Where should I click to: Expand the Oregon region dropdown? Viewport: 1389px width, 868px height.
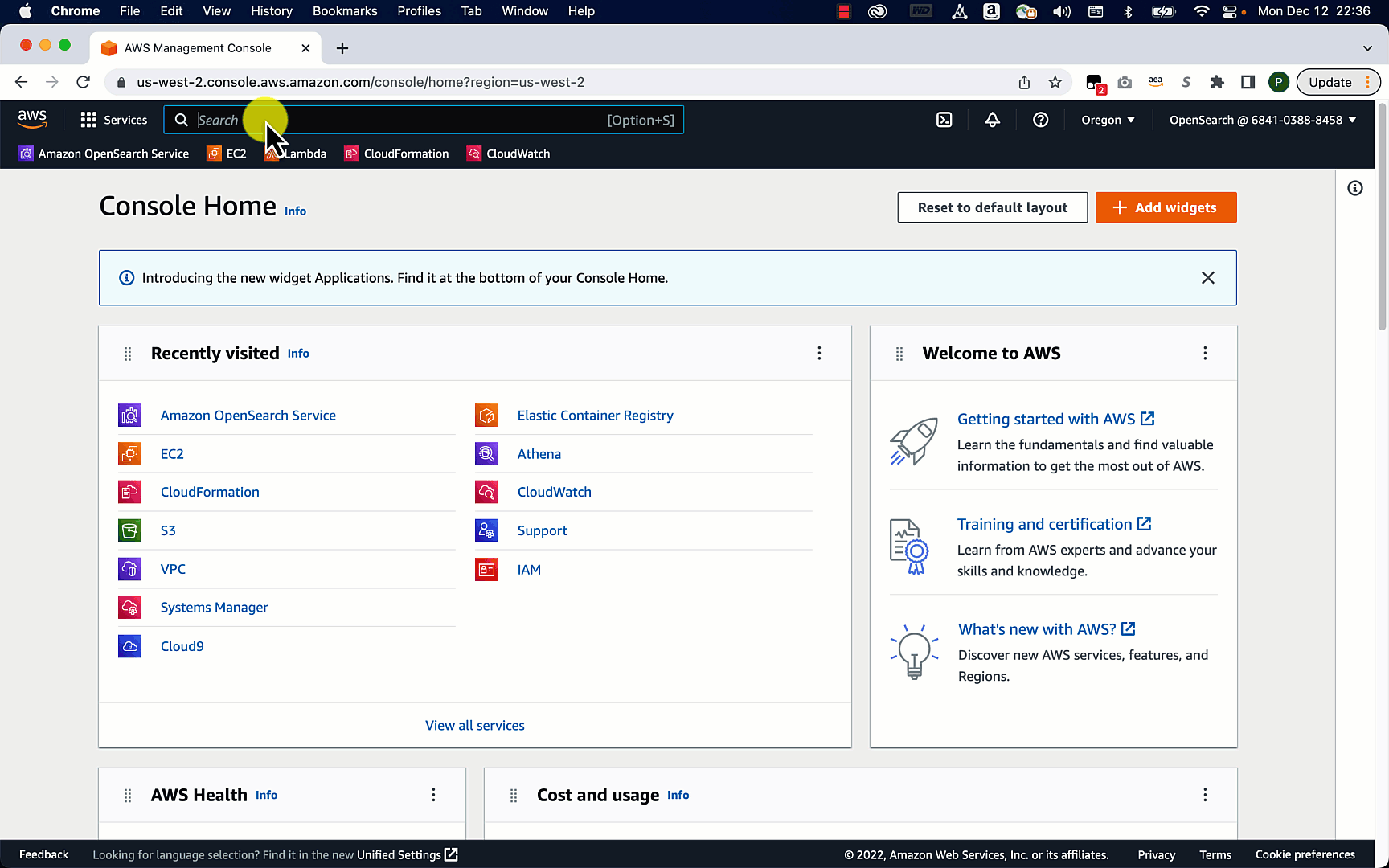click(1108, 120)
